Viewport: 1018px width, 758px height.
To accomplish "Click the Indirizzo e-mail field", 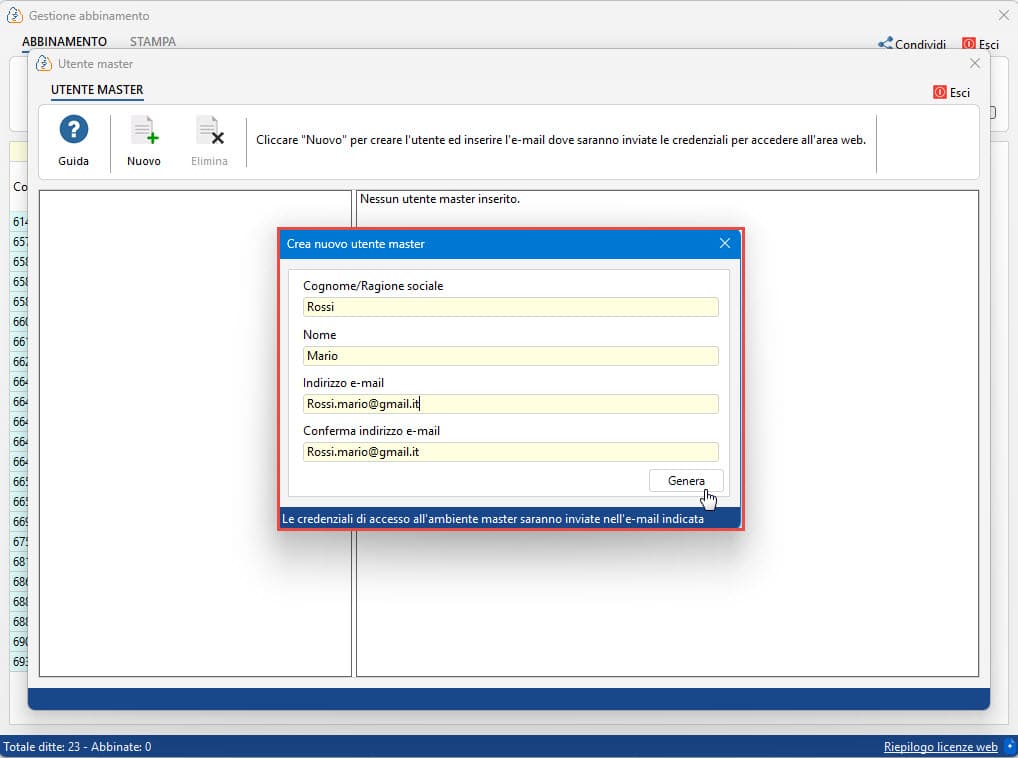I will click(510, 404).
